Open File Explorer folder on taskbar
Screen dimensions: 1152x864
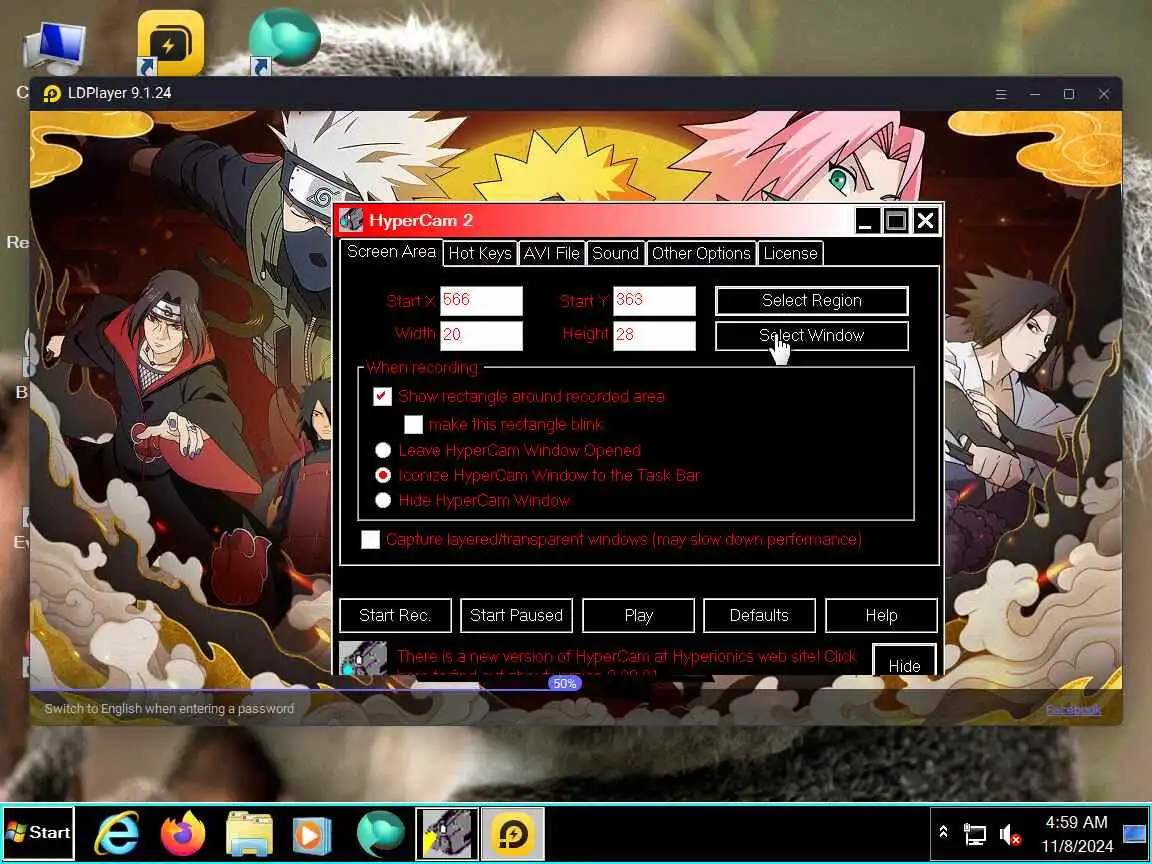[249, 834]
